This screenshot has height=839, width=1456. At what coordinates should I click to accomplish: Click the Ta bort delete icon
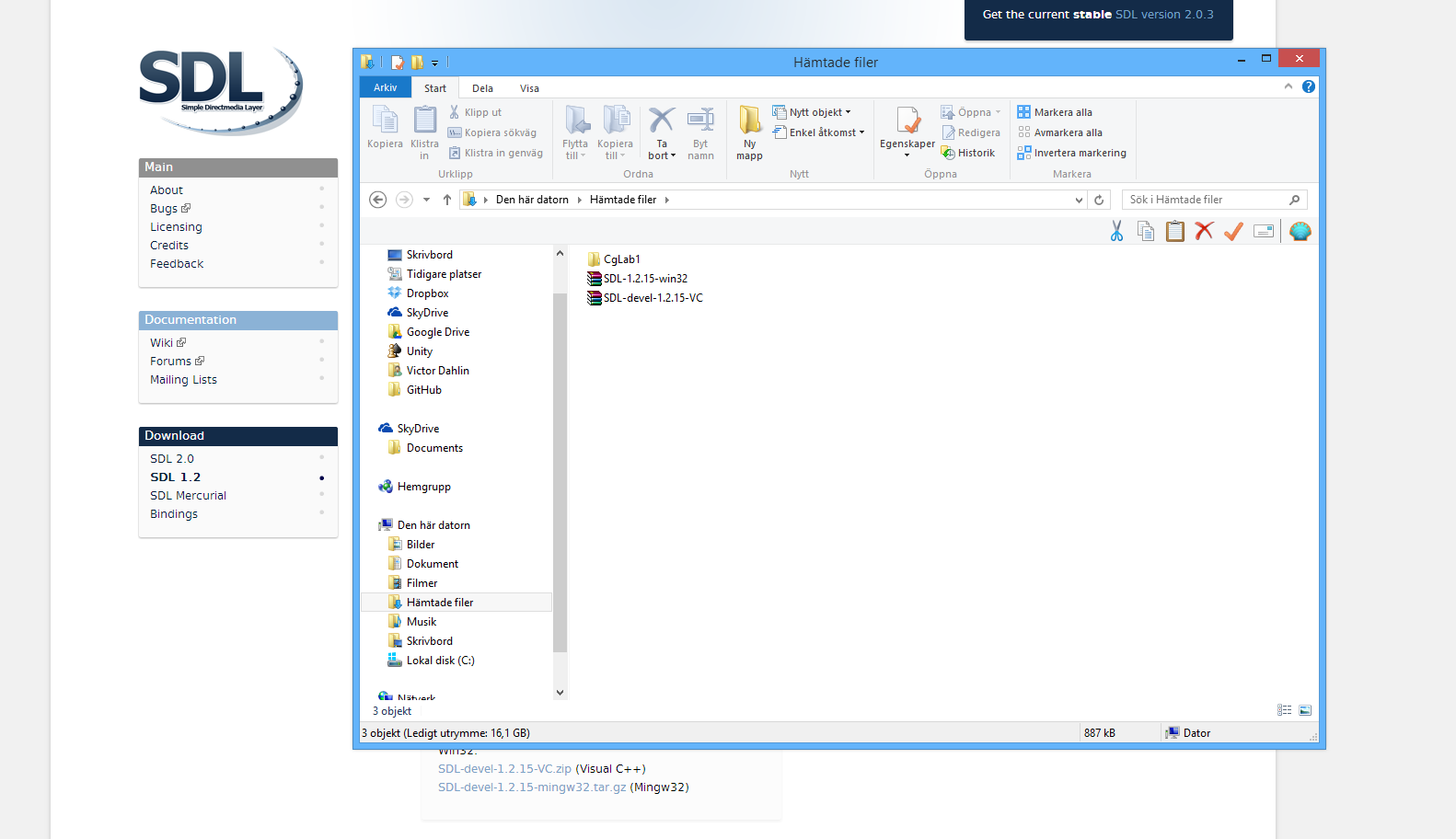point(662,132)
